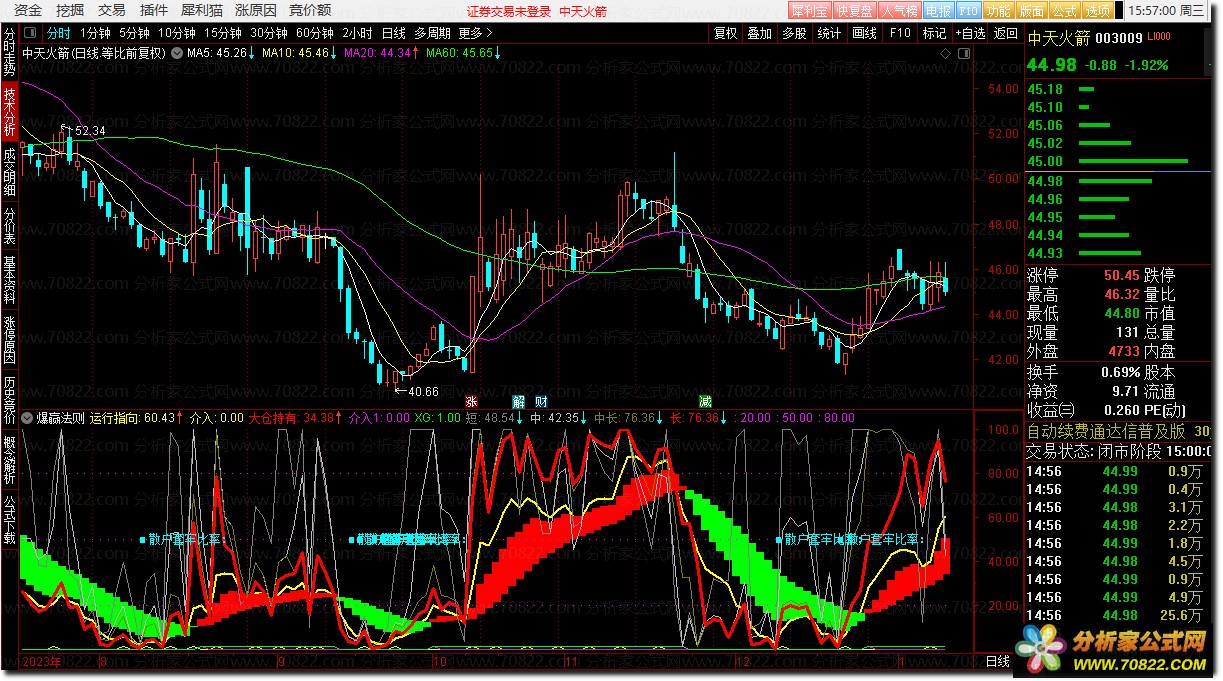Add stock via +自选 button

[970, 33]
